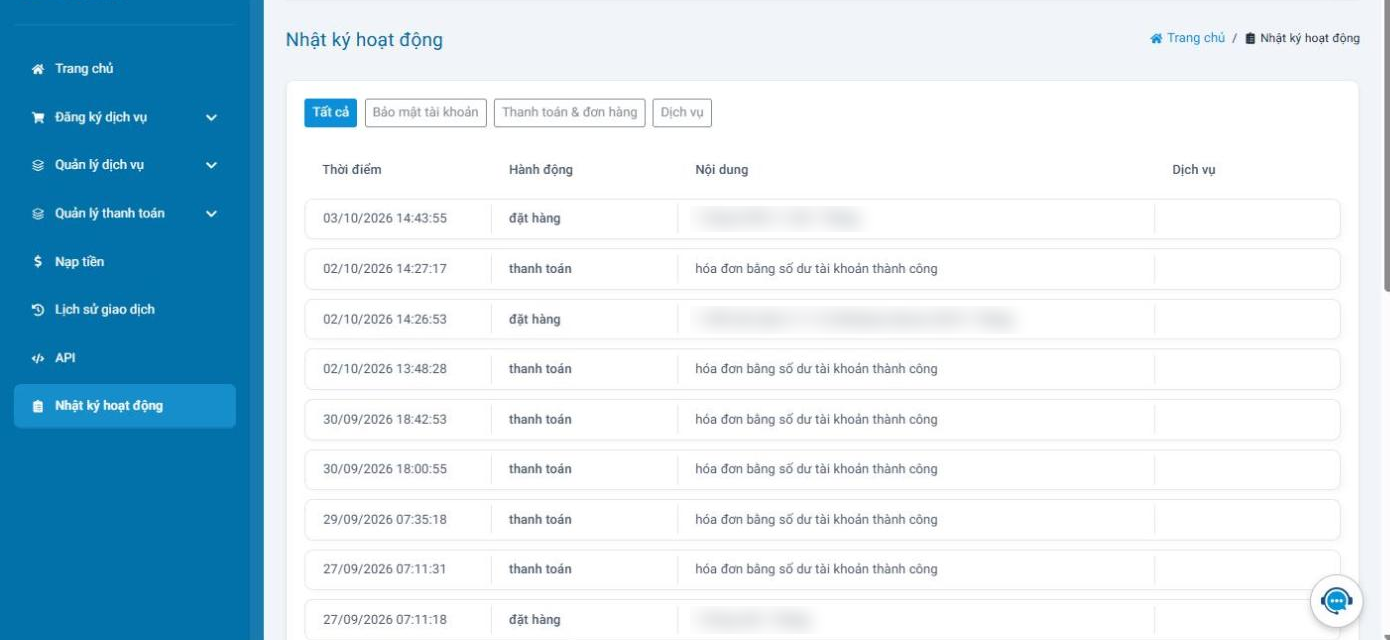Click the timestamp 27/09/2026 07:11:31
The image size is (1390, 640).
[x=385, y=569]
